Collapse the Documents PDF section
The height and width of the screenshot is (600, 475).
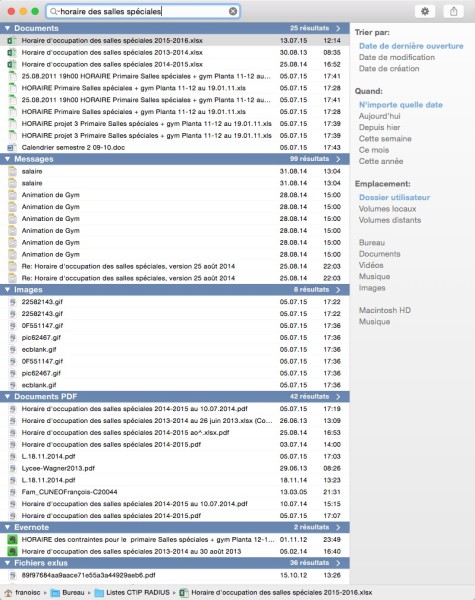pos(7,397)
